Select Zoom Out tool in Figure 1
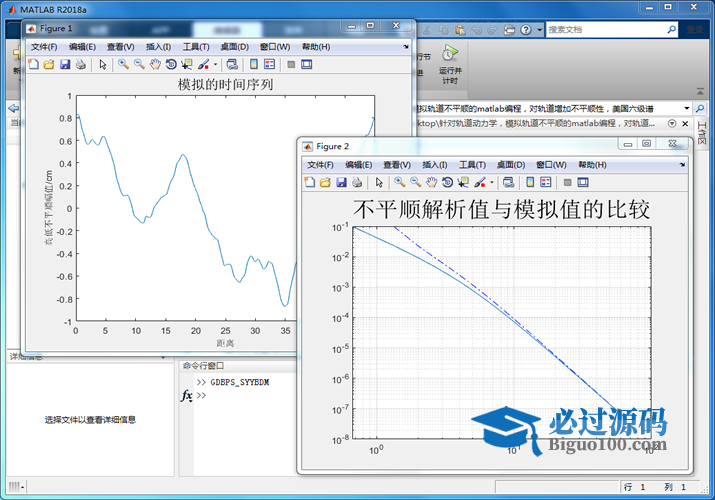Screen dimensions: 715x500 click(x=139, y=64)
